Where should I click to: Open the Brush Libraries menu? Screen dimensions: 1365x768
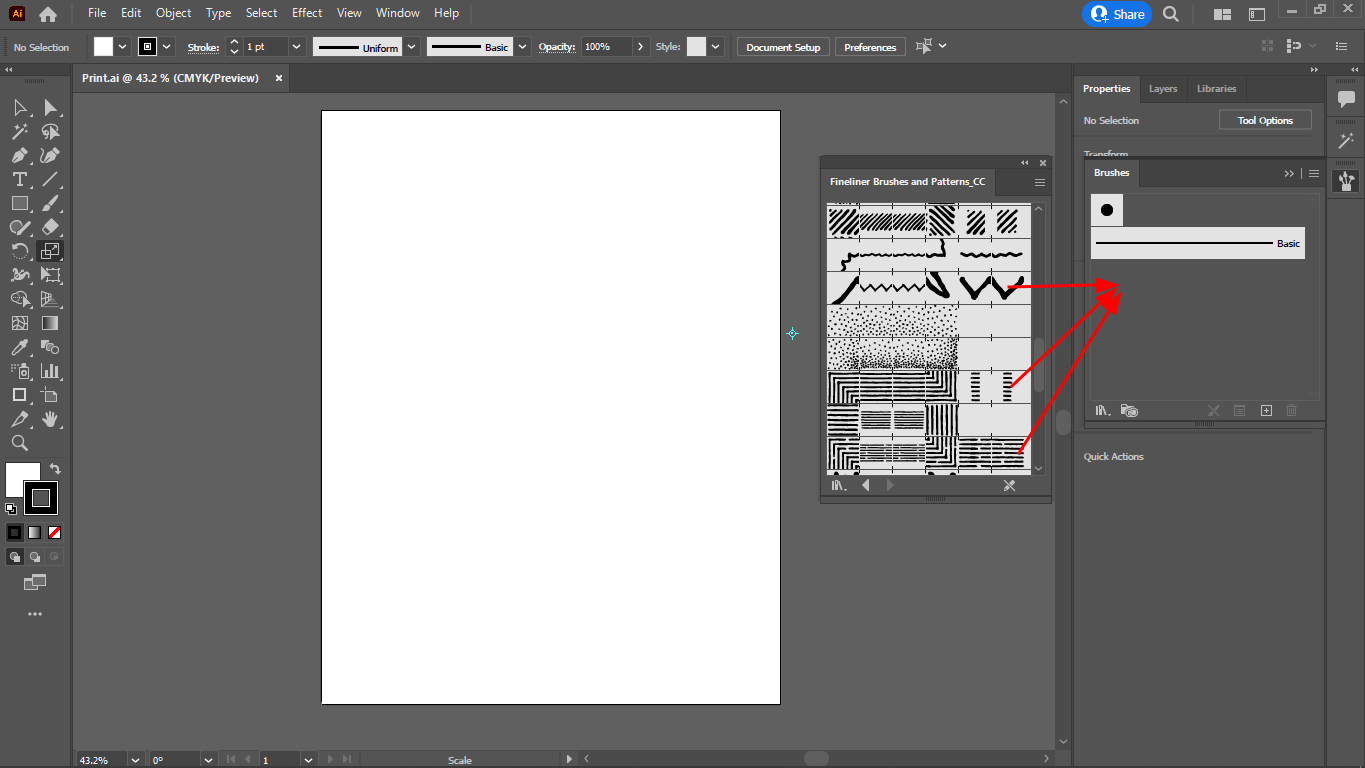click(1102, 410)
